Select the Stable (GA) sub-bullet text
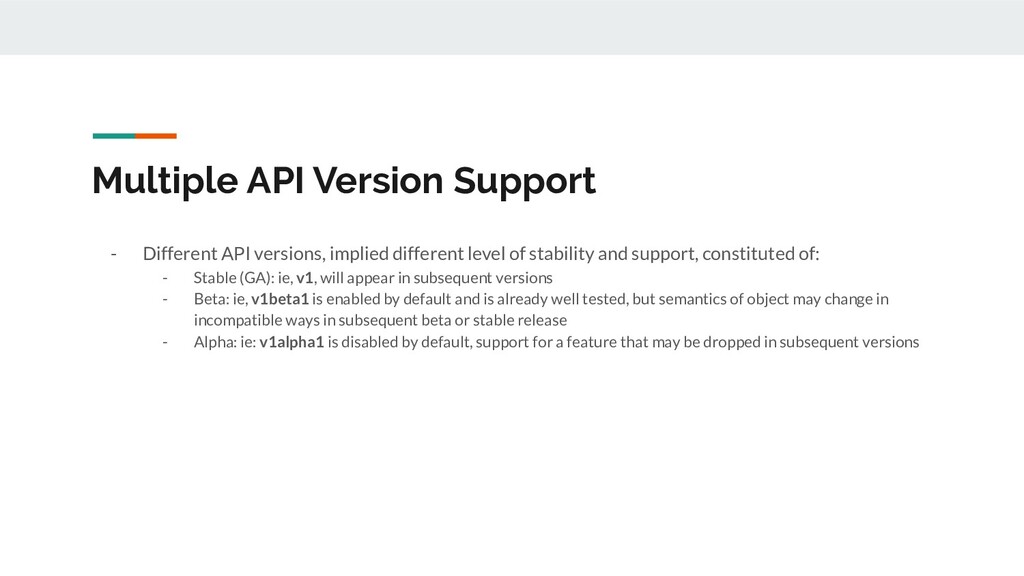Screen dimensions: 1024x576 click(373, 278)
